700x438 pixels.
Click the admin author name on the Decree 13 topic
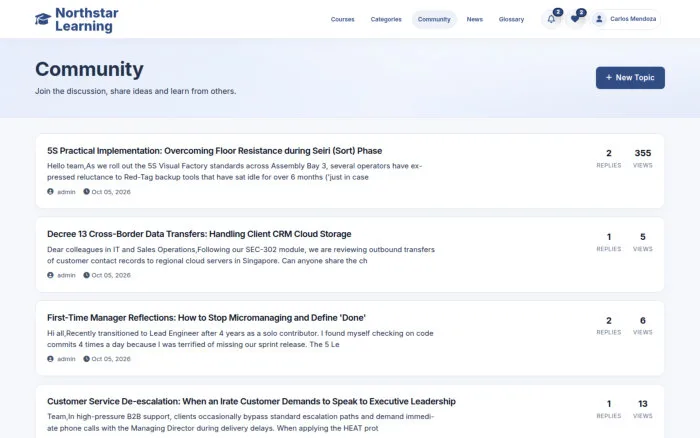[x=66, y=275]
